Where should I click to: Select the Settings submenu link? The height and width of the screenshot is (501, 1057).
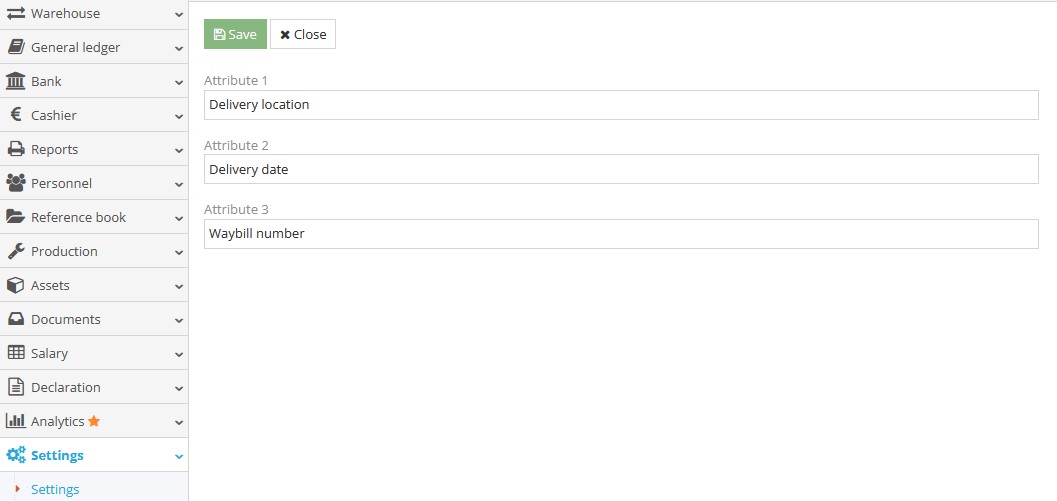coord(55,489)
